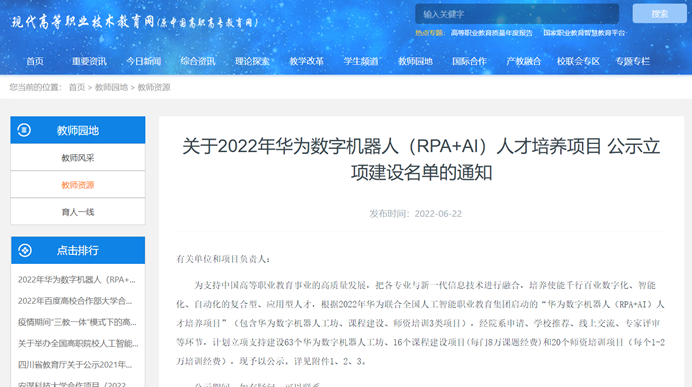This screenshot has width=692, height=387.
Task: Click 首页 in the breadcrumb trail
Action: coord(77,87)
